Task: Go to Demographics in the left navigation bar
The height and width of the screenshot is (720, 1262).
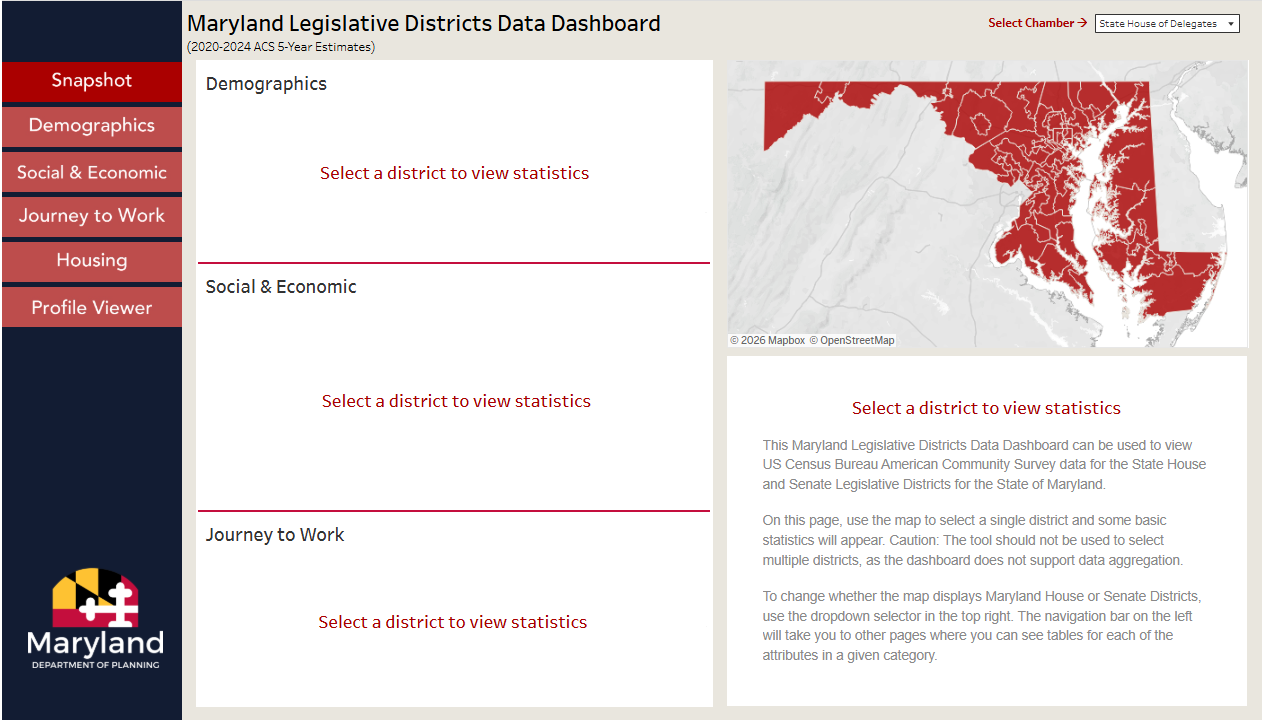Action: pyautogui.click(x=92, y=126)
